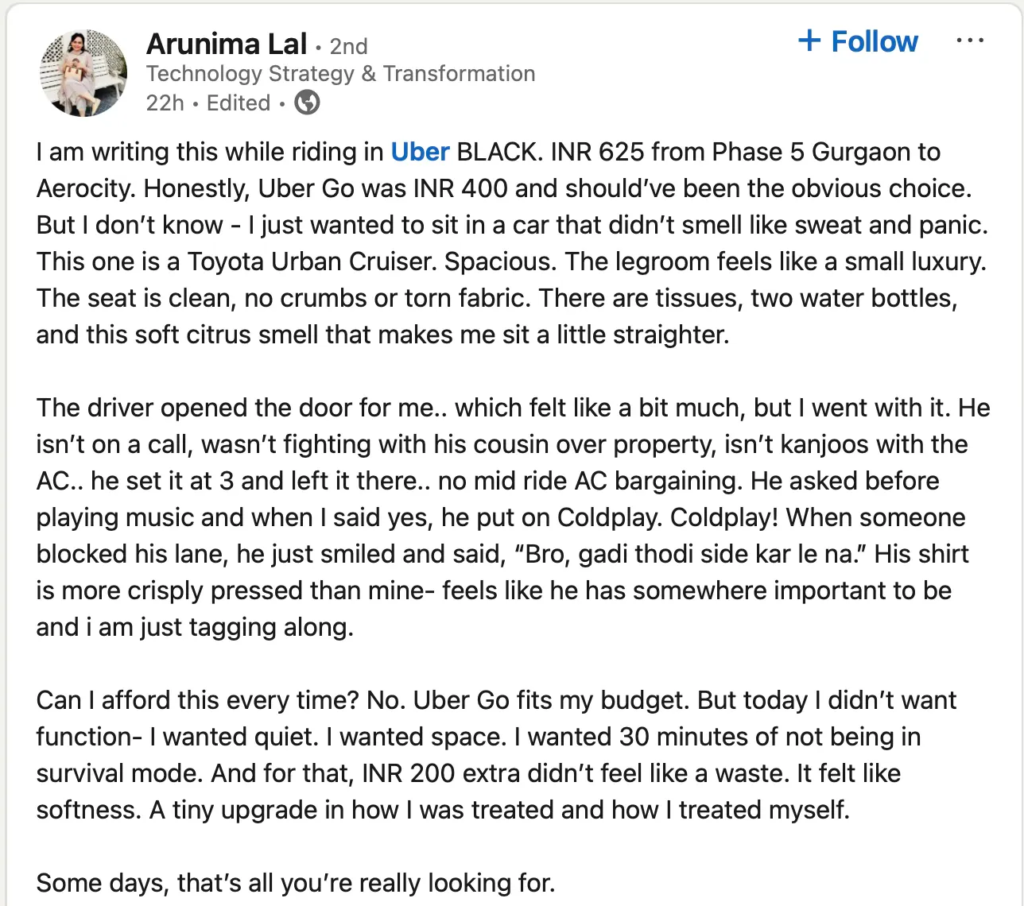1024x906 pixels.
Task: Click the 2nd degree connection label
Action: point(349,46)
